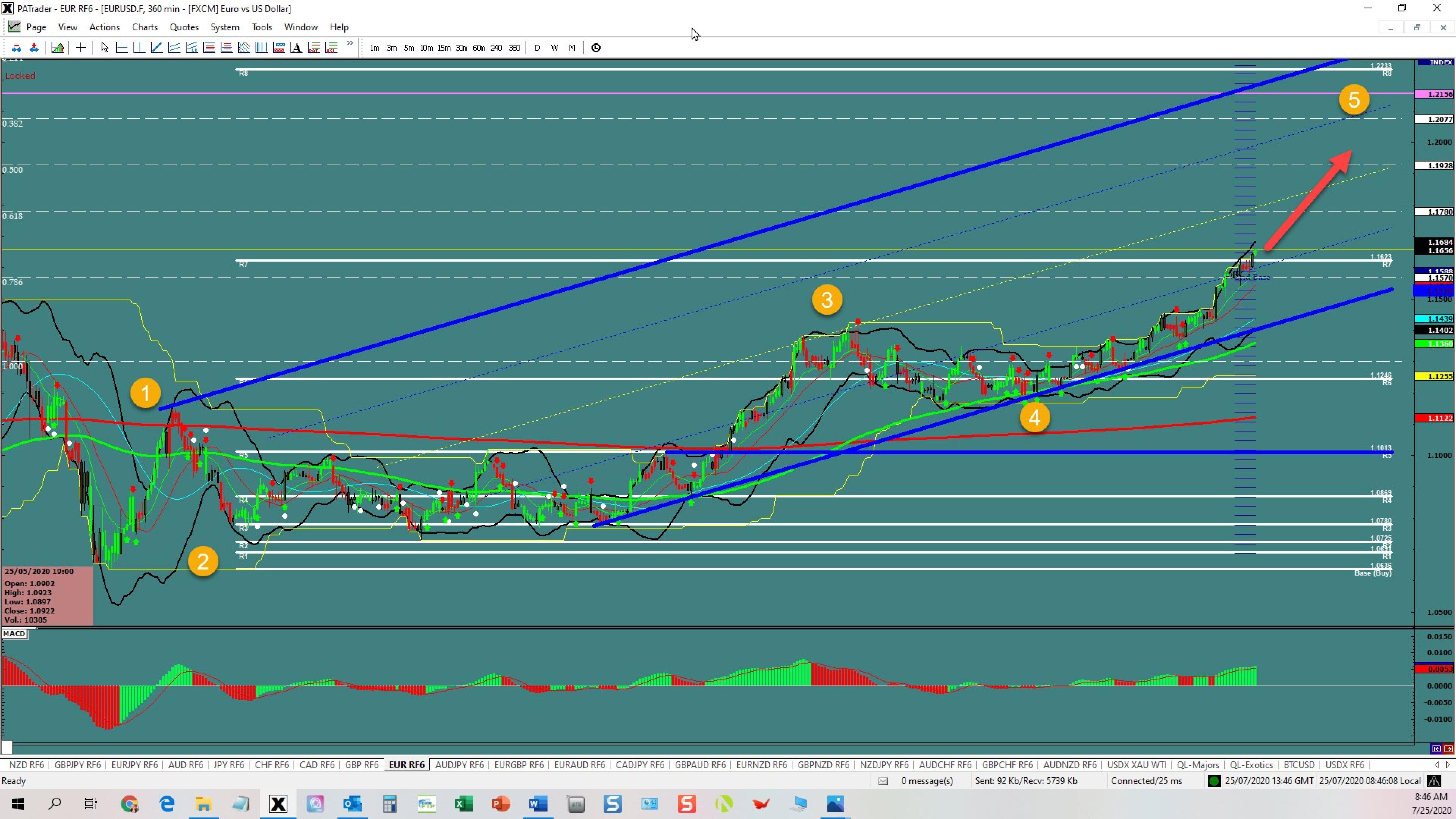The width and height of the screenshot is (1456, 819).
Task: Click the page tabs left arrow
Action: pyautogui.click(x=1437, y=765)
